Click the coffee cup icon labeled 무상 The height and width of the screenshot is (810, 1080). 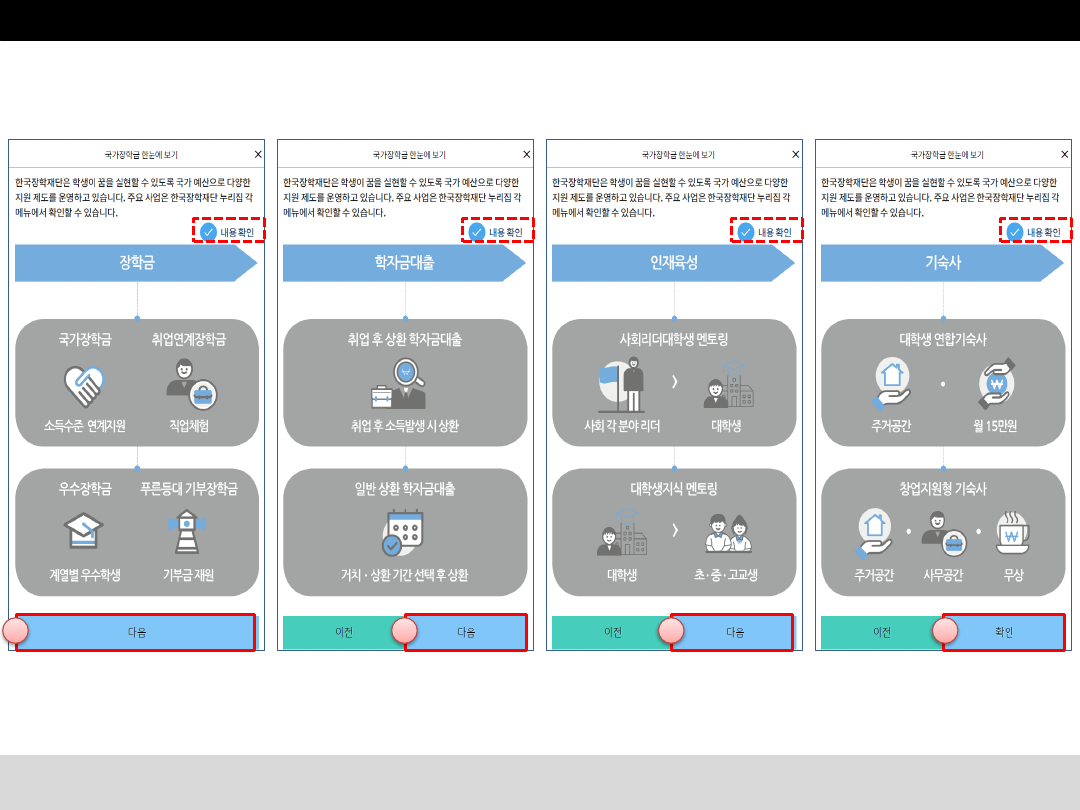click(1013, 534)
